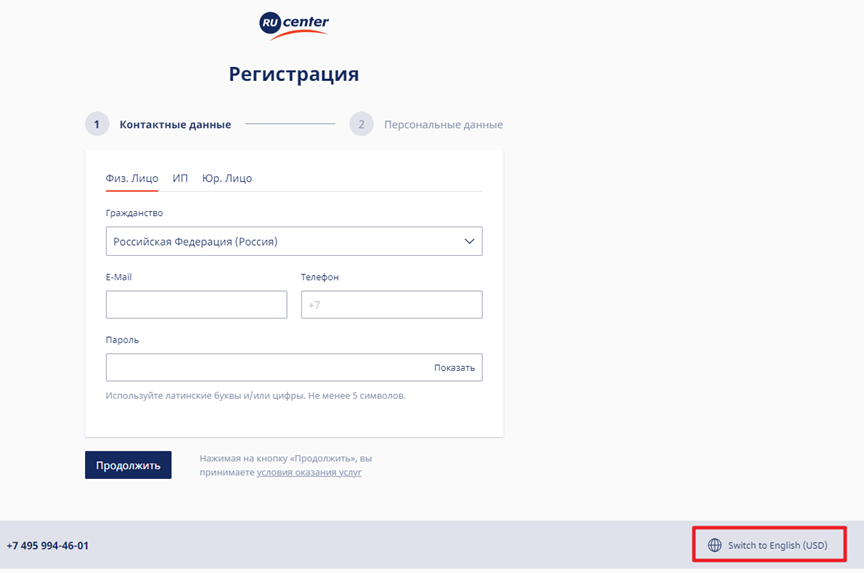Click the +7 495 994-46-01 phone number
This screenshot has height=573, width=864.
pyautogui.click(x=47, y=545)
